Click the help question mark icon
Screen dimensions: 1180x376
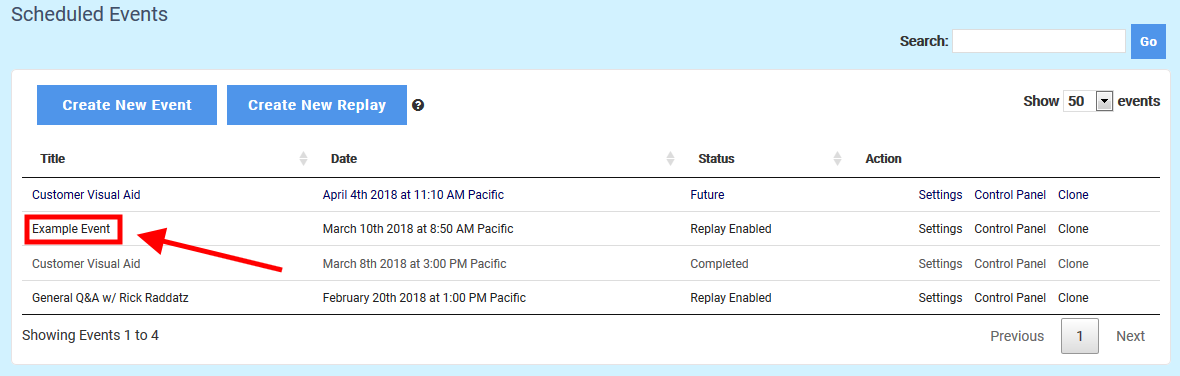pos(418,105)
